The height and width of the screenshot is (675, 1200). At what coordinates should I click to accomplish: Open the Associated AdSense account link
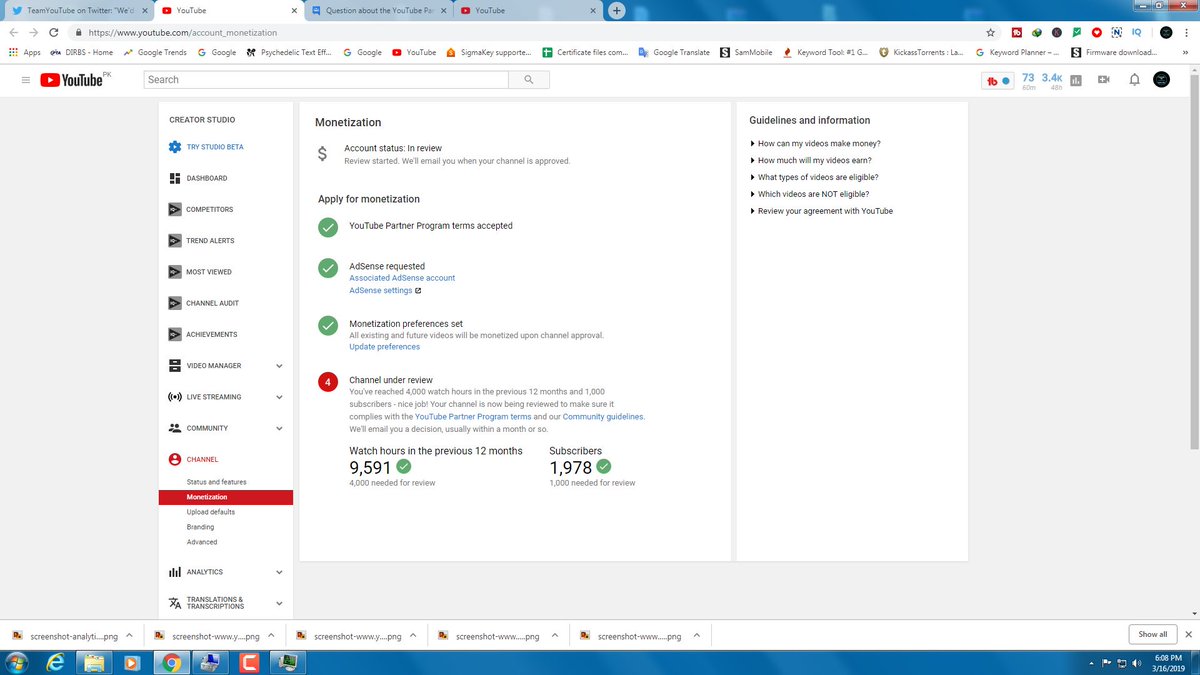[402, 278]
